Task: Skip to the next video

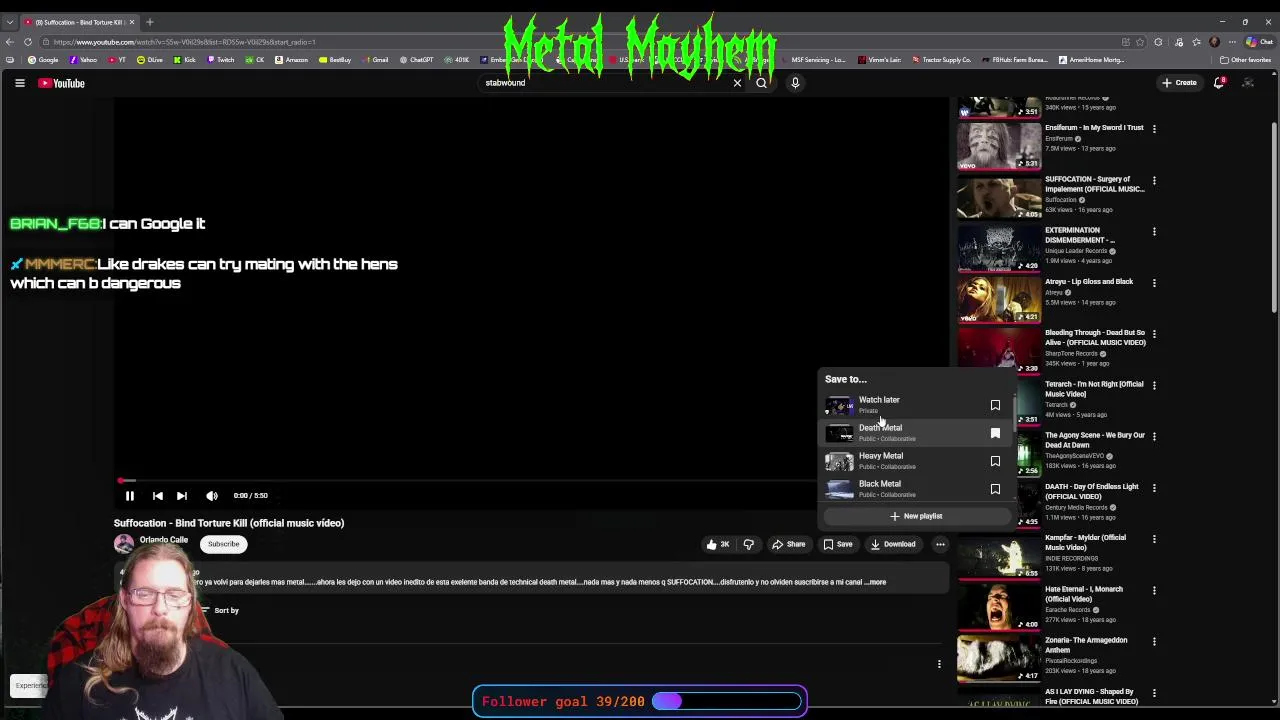Action: click(x=181, y=495)
